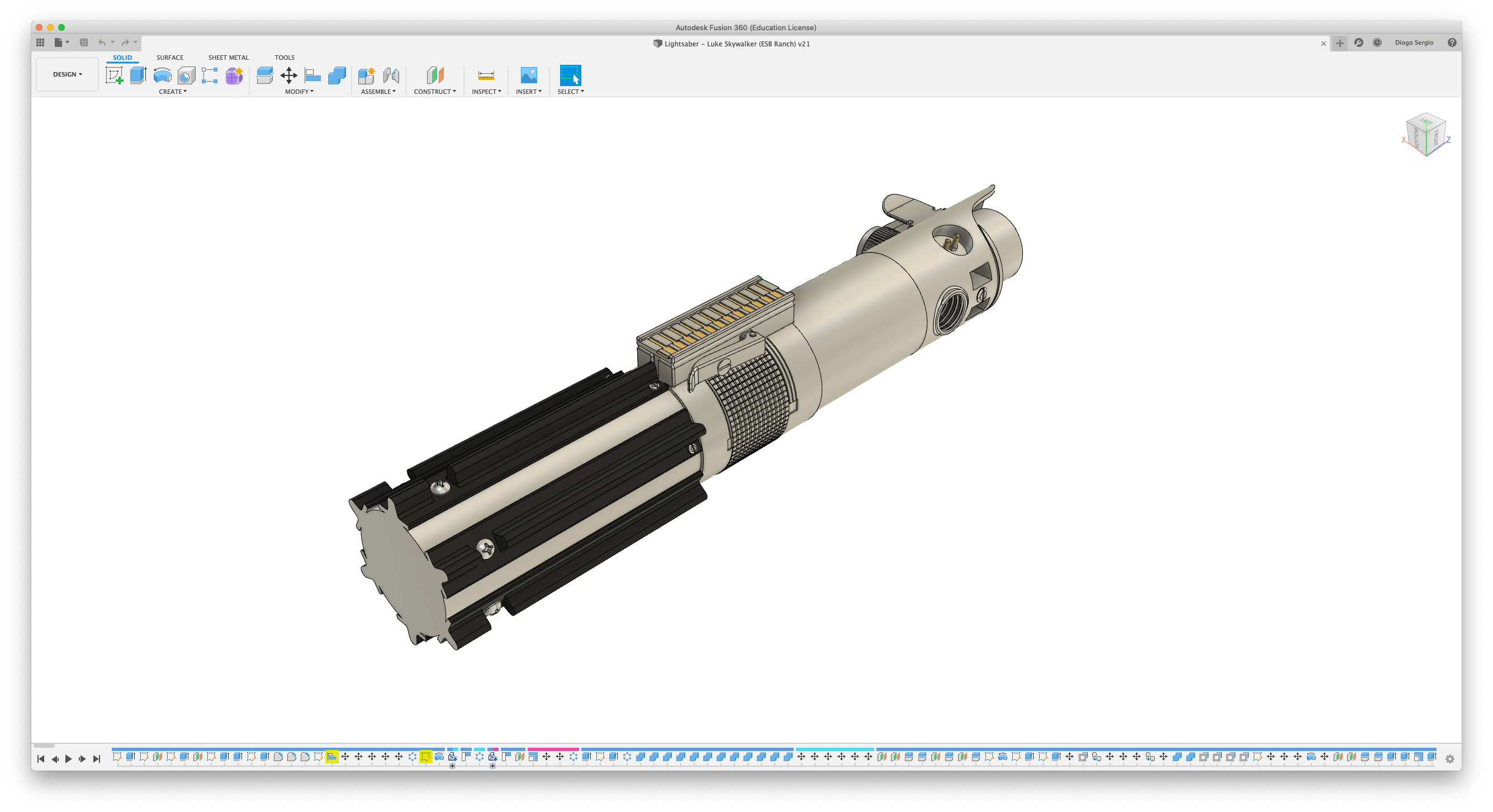Expand the CONSTRUCT menu

click(x=435, y=92)
